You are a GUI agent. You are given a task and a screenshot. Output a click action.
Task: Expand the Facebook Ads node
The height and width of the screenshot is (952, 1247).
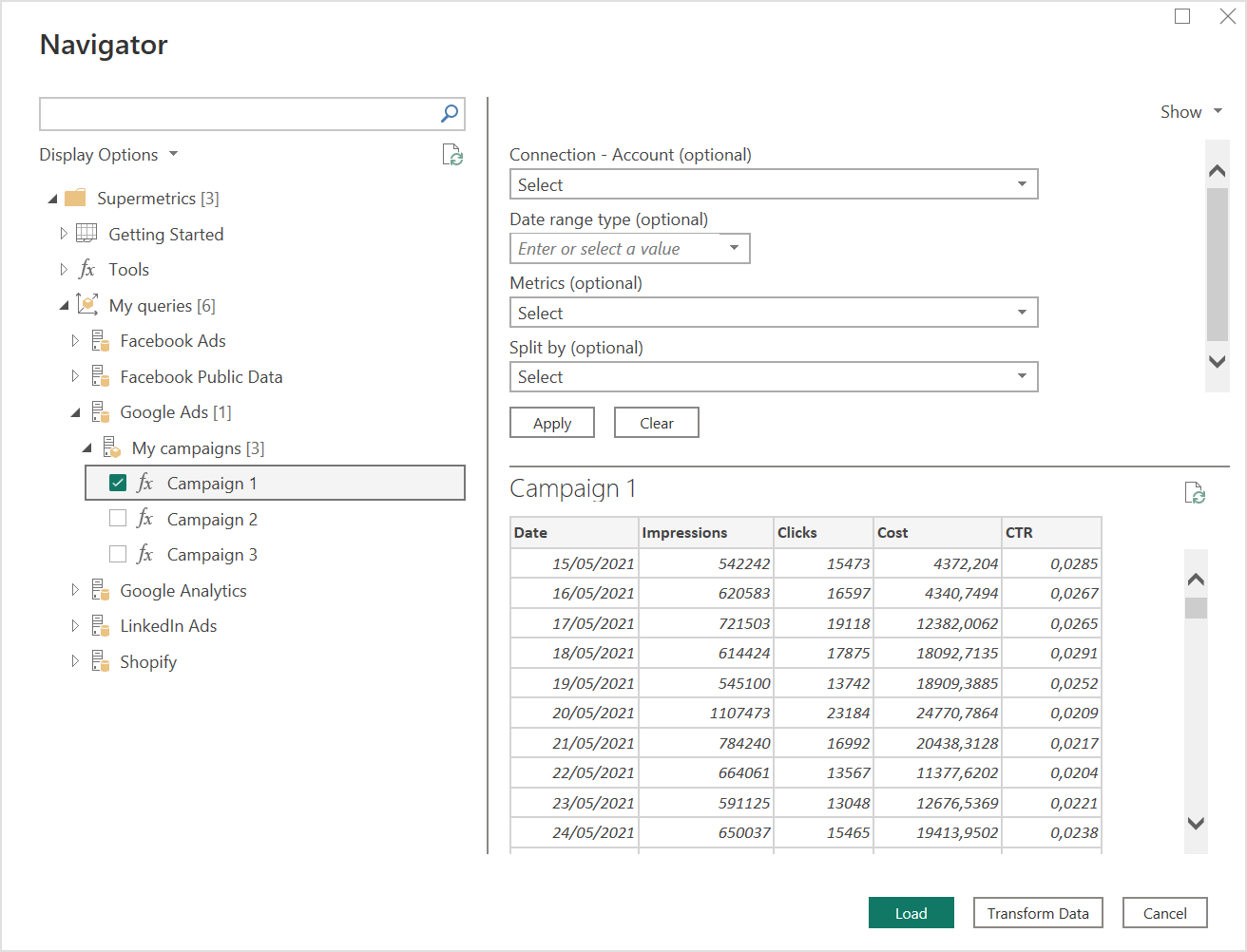[75, 340]
